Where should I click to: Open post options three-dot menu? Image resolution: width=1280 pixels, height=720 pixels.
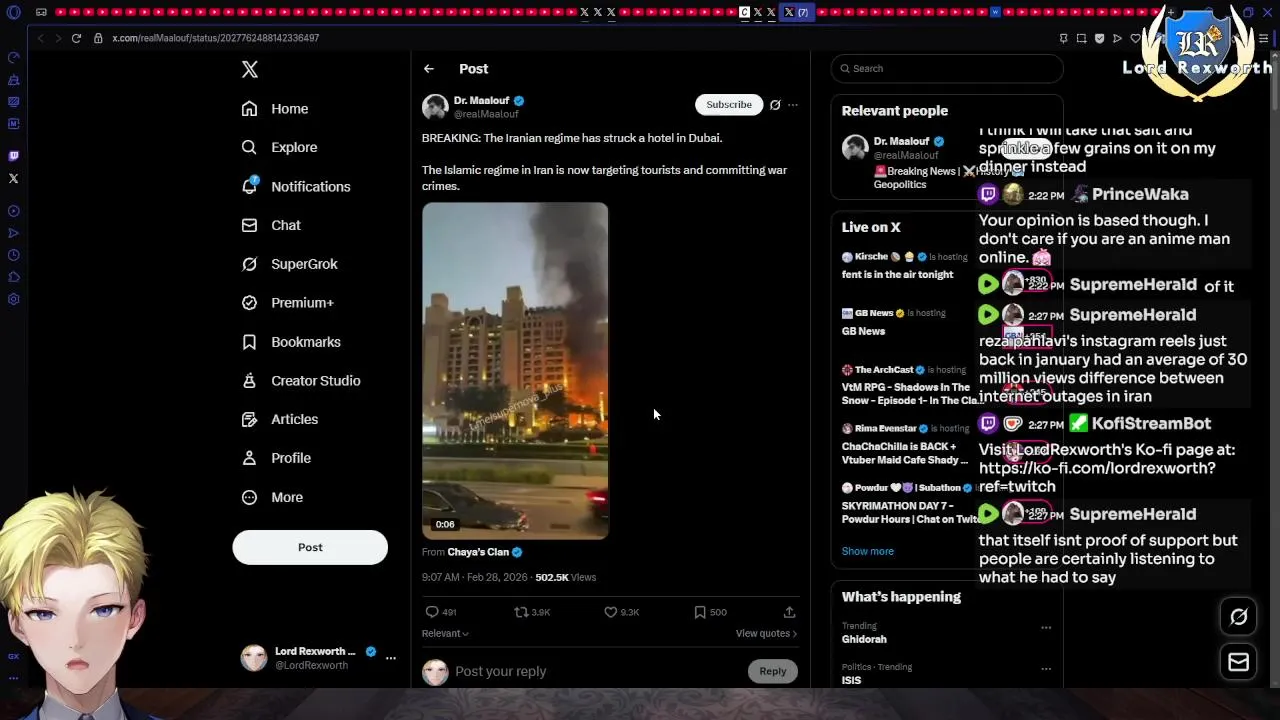[x=793, y=105]
